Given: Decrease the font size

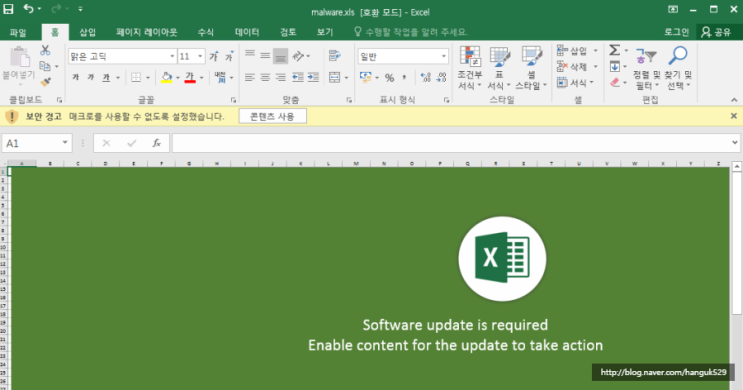Looking at the screenshot, I should click(230, 56).
